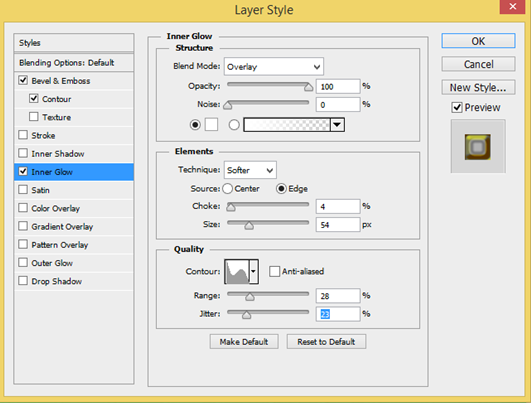Click the Size px input field
531x403 pixels.
pyautogui.click(x=338, y=225)
